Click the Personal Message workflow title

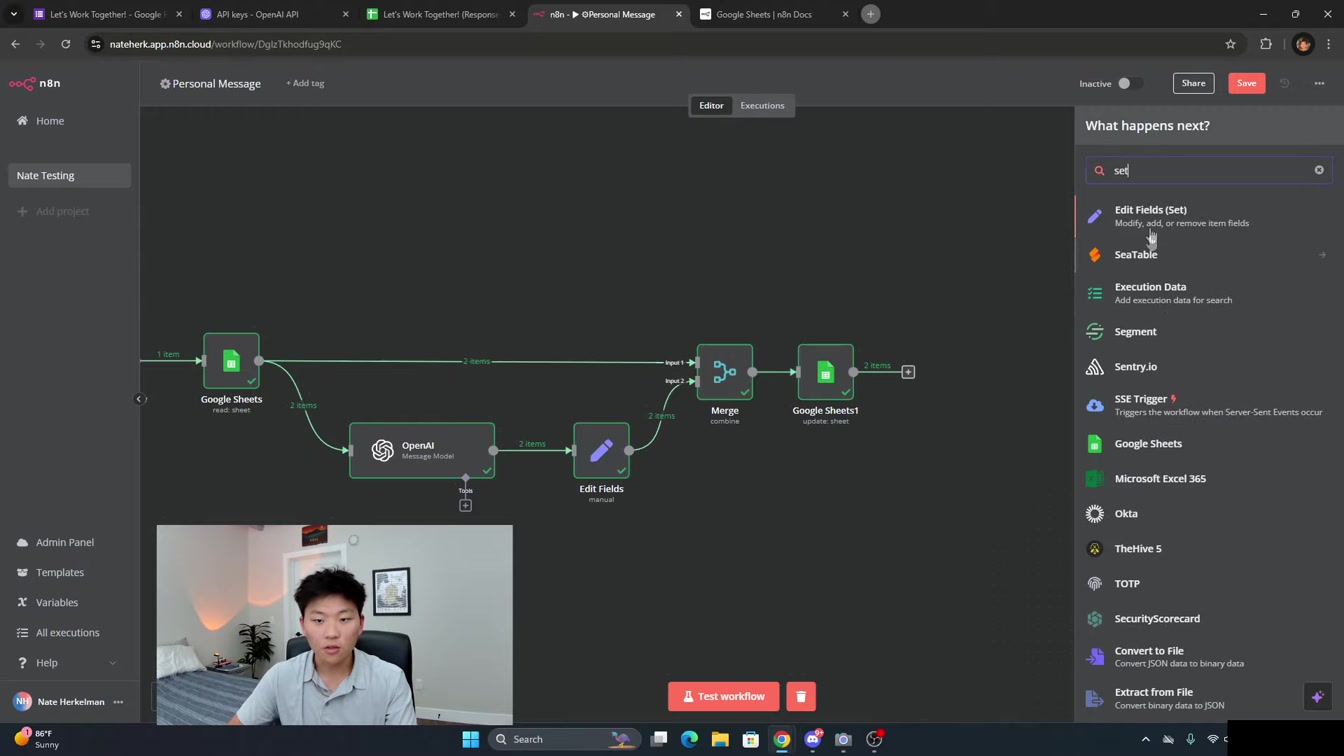pyautogui.click(x=216, y=84)
